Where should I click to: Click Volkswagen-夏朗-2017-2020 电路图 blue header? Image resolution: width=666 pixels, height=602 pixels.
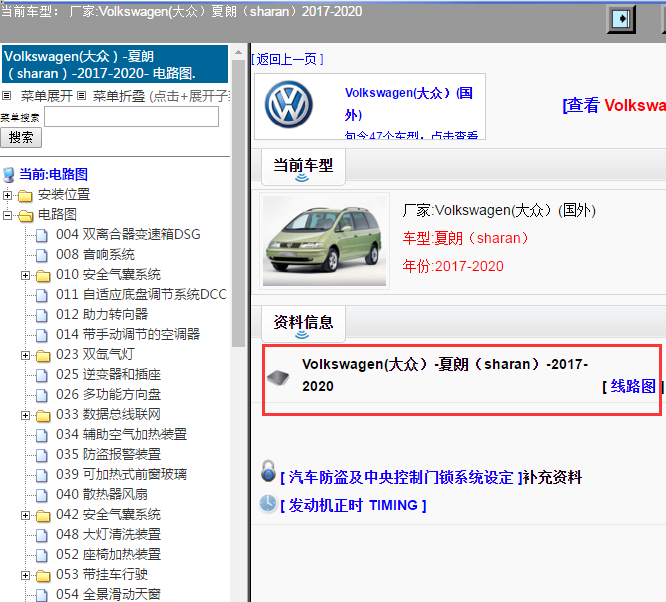click(x=115, y=65)
